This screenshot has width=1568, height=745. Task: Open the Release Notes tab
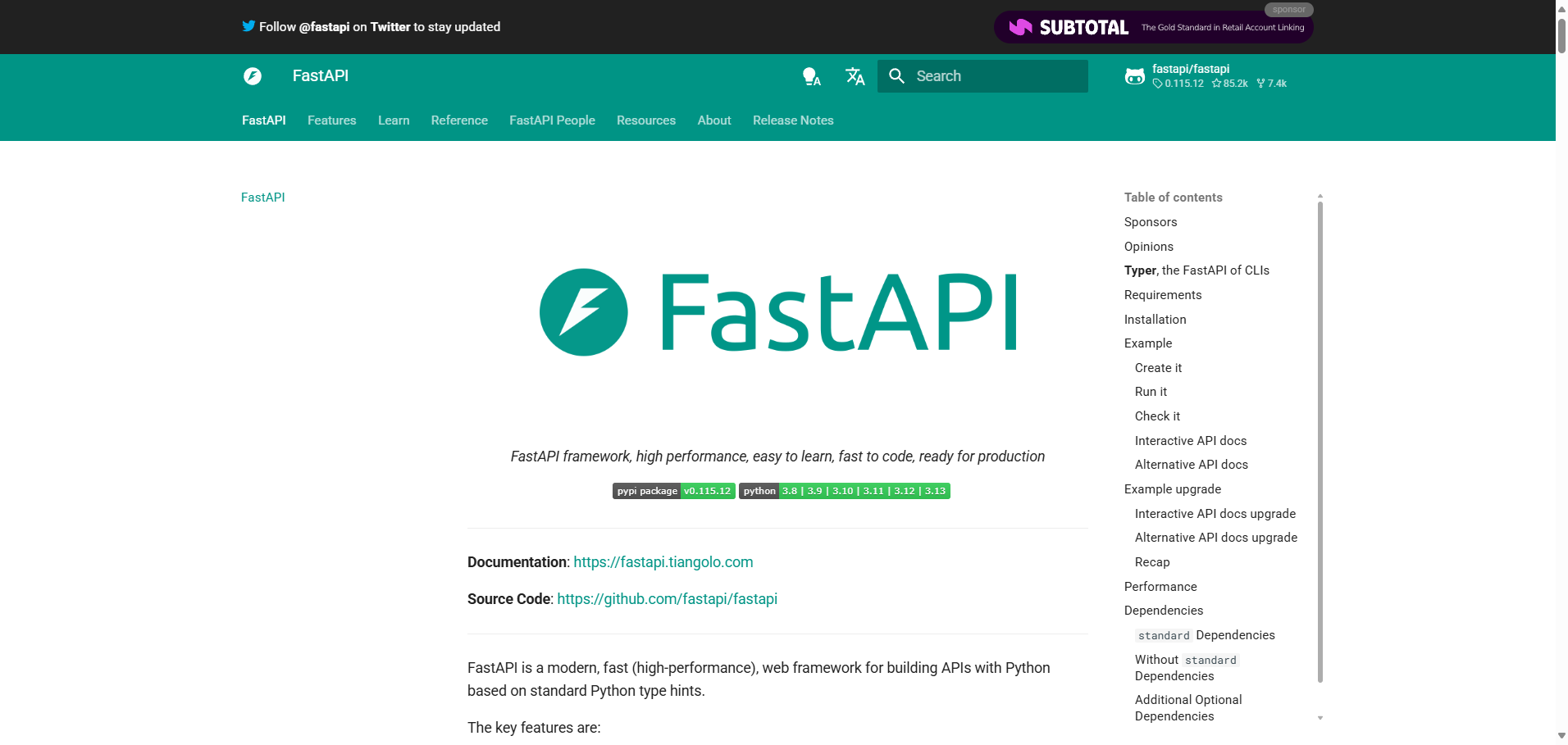[793, 120]
